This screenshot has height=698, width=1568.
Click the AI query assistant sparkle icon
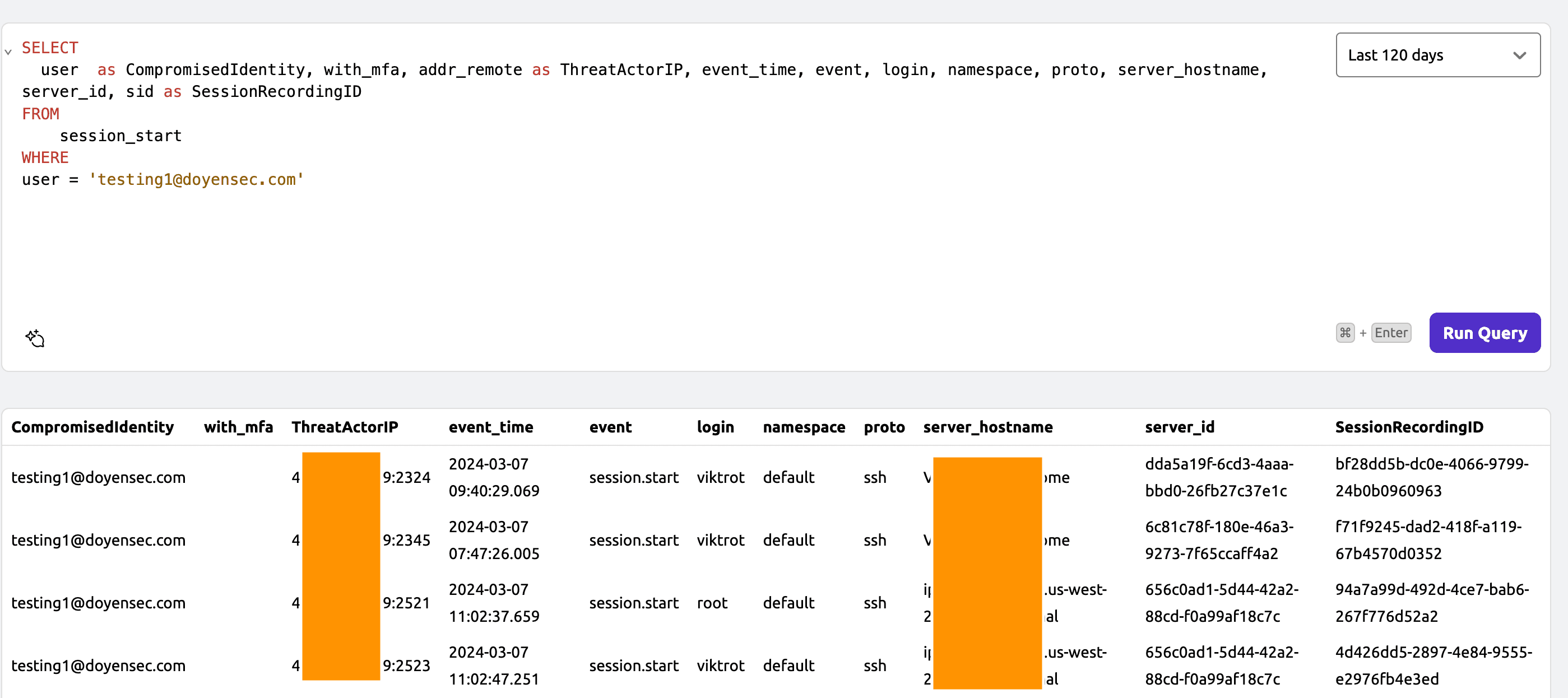pyautogui.click(x=35, y=338)
